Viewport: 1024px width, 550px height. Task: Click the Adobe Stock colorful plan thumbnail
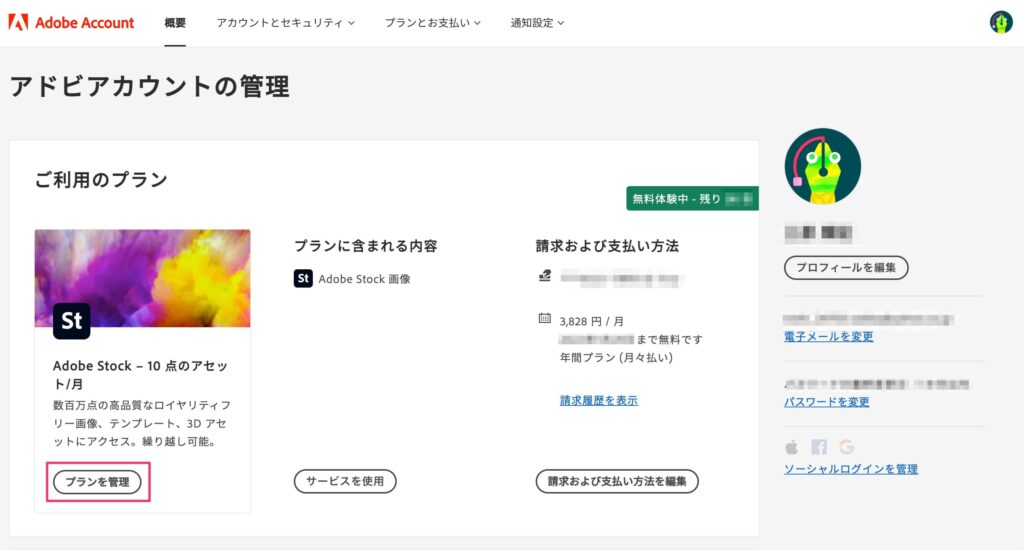142,278
